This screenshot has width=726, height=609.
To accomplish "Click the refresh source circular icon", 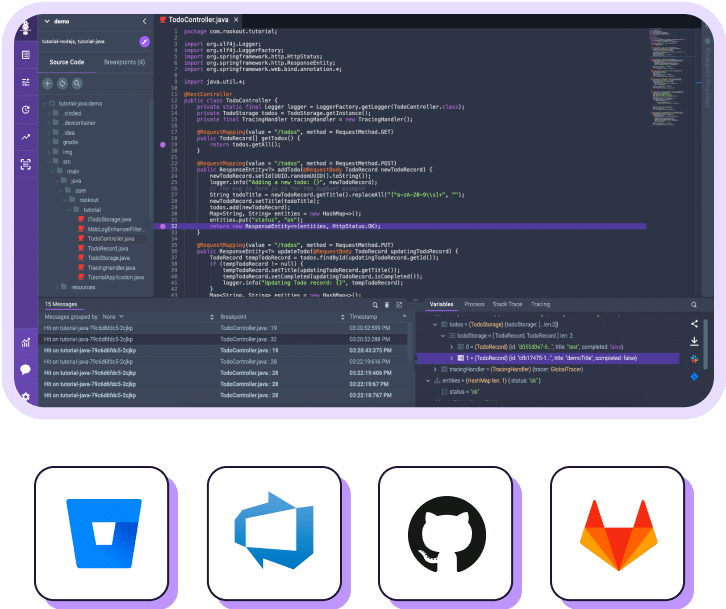I will click(x=63, y=83).
